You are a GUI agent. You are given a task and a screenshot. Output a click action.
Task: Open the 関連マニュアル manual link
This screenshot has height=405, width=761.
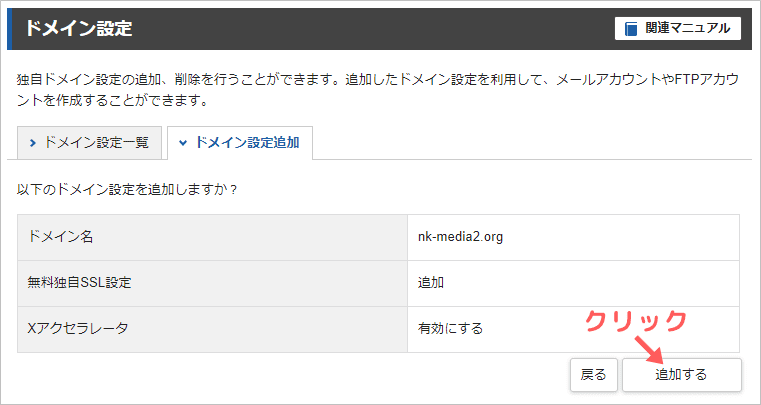(x=678, y=29)
